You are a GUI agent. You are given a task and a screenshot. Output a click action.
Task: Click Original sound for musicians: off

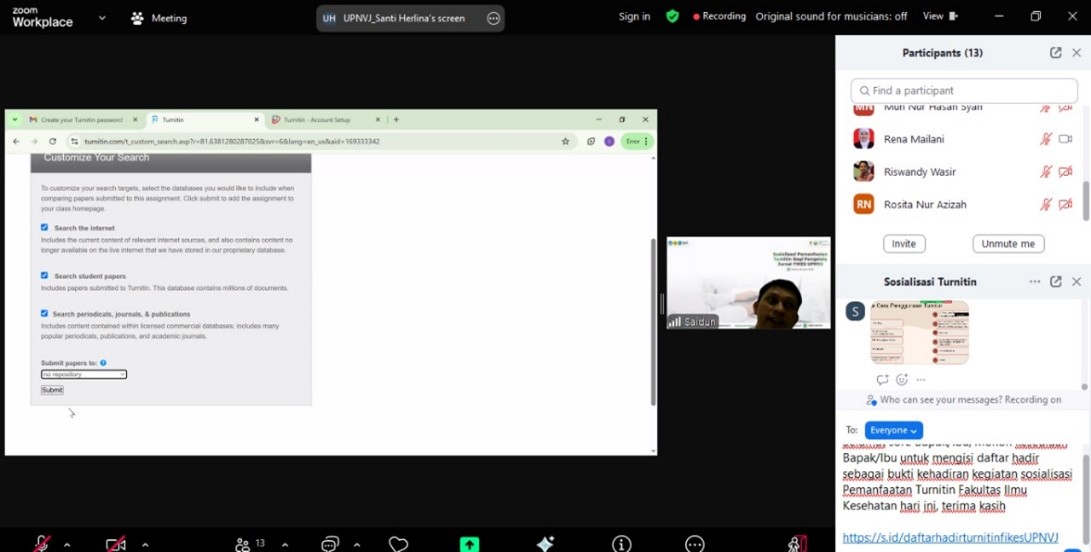tap(831, 16)
